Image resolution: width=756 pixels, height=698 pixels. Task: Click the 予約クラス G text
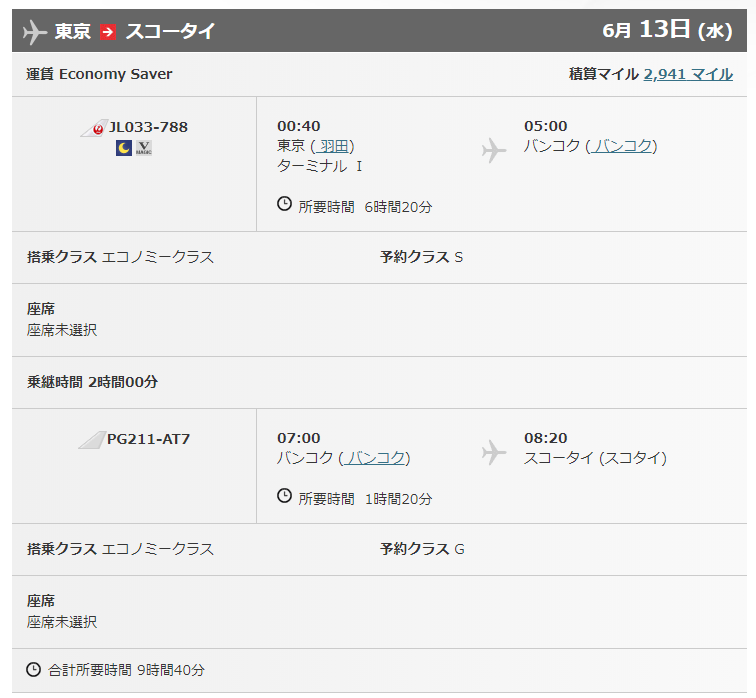[422, 549]
